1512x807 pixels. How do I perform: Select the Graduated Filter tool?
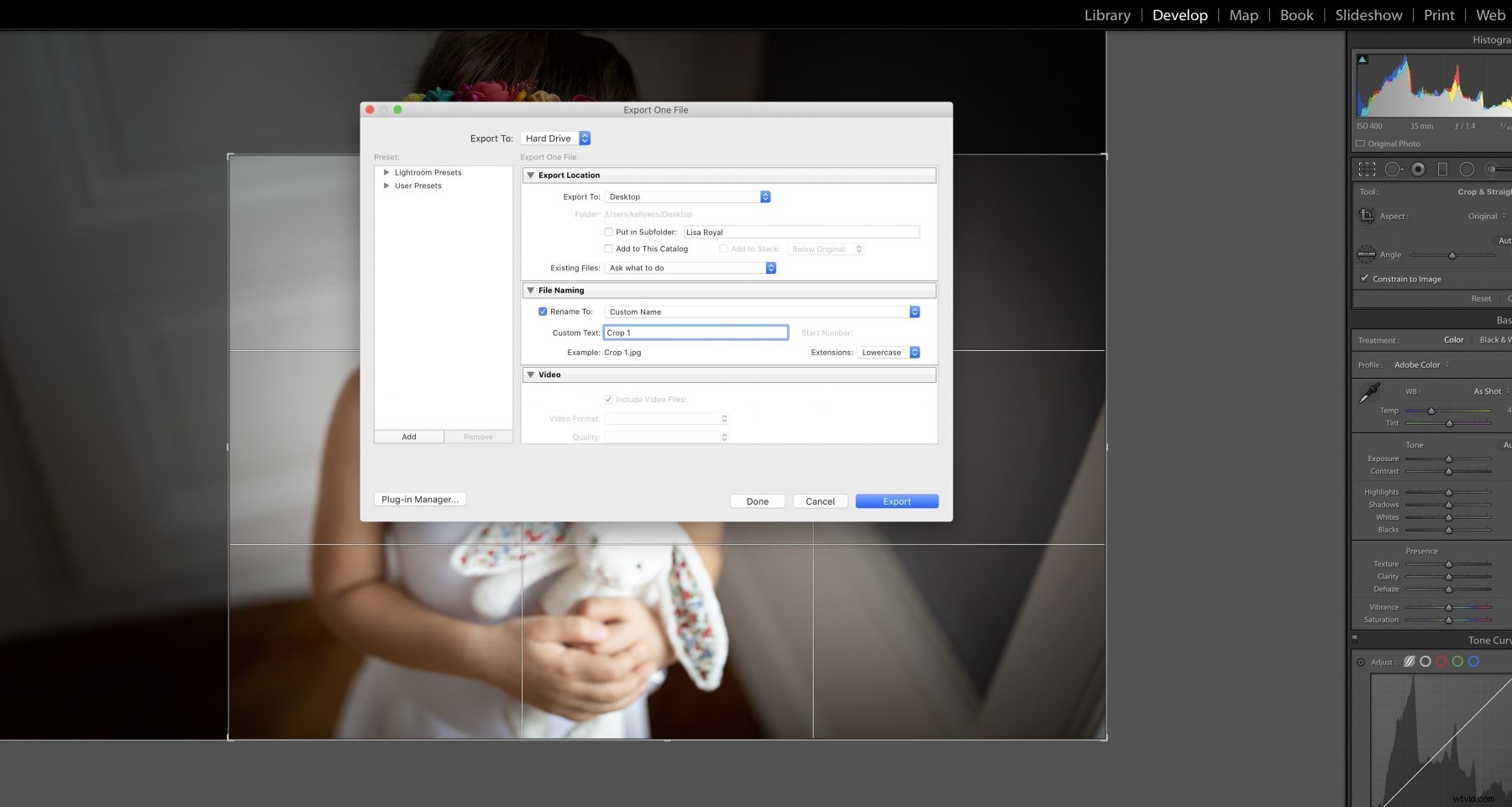coord(1442,169)
